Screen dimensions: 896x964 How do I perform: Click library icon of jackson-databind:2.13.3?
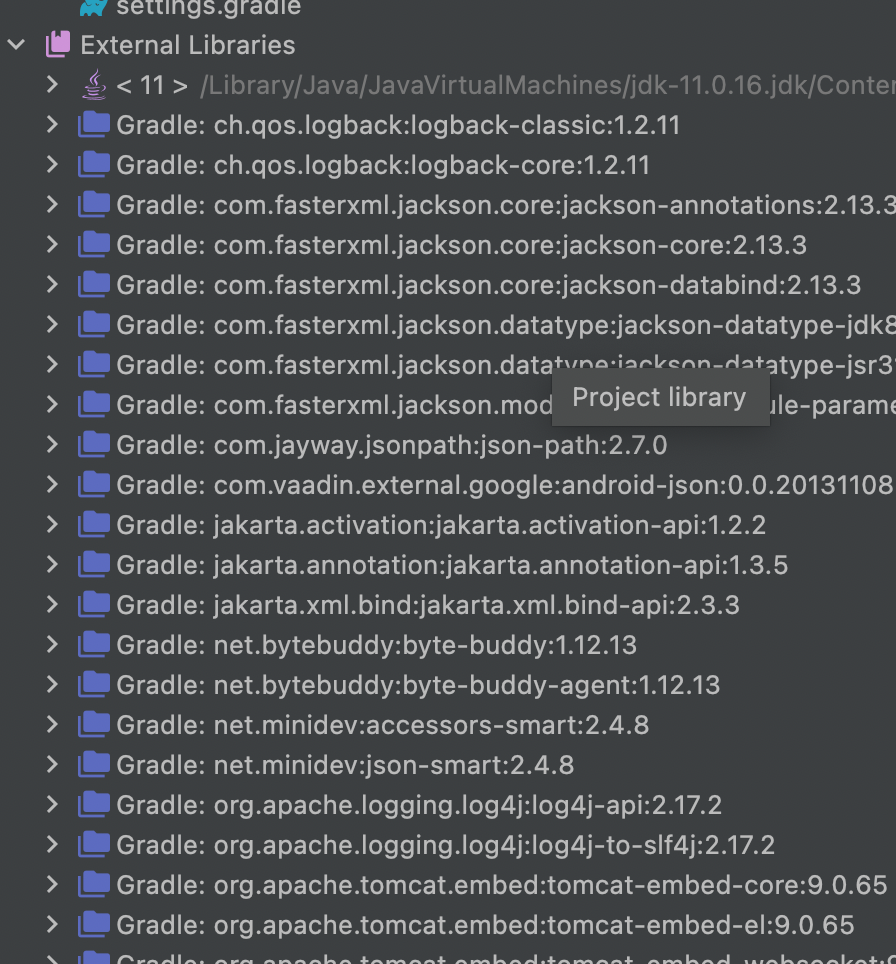click(x=94, y=284)
